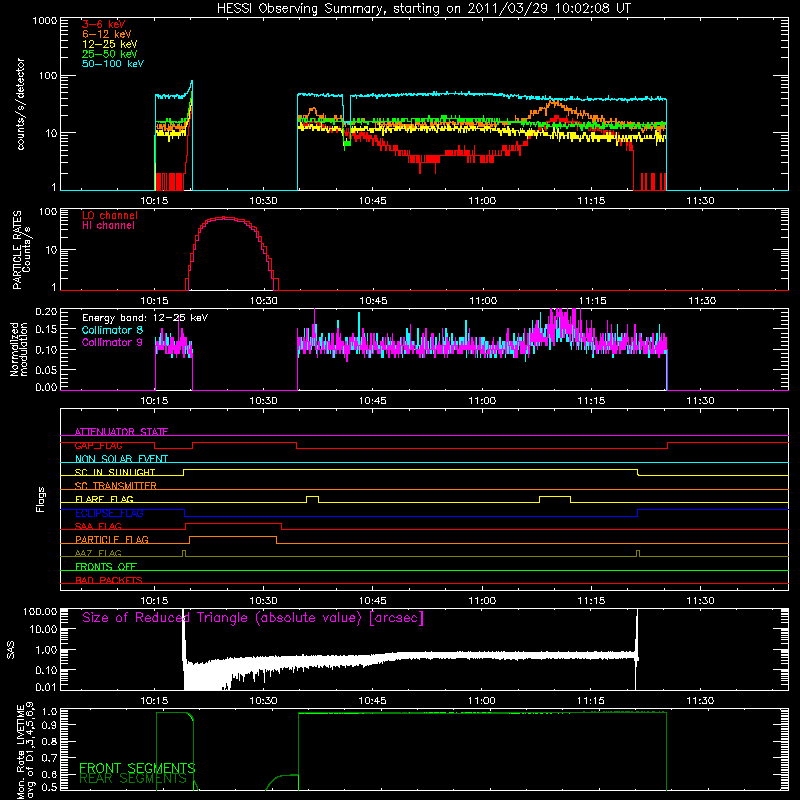Click the HI channel legend label

(x=108, y=226)
